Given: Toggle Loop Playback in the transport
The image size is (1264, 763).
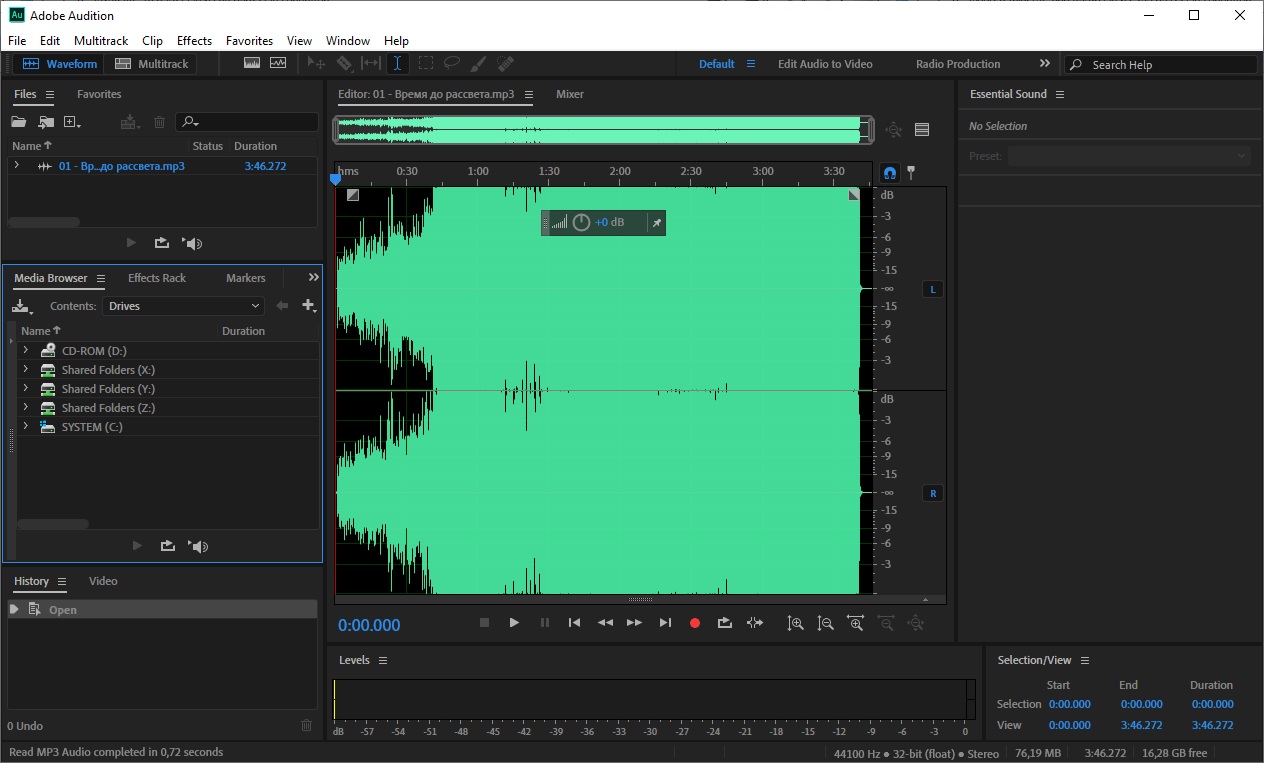Looking at the screenshot, I should point(725,623).
